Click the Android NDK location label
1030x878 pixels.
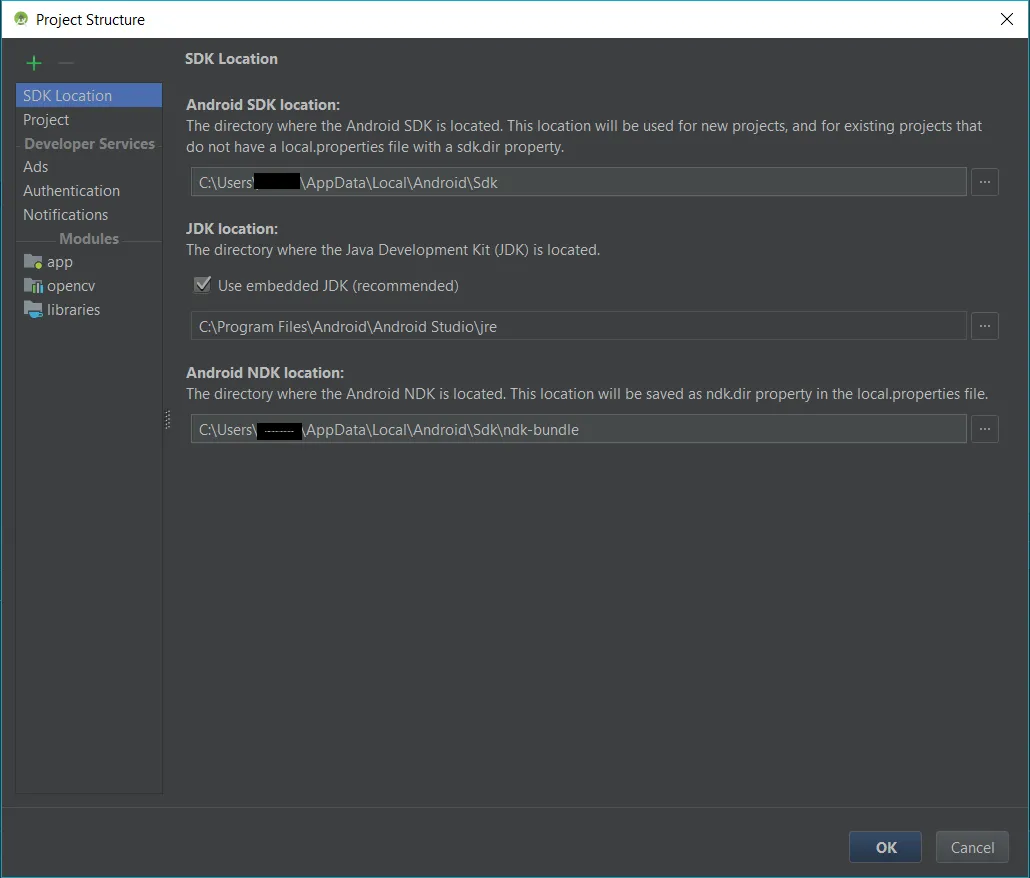coord(265,372)
